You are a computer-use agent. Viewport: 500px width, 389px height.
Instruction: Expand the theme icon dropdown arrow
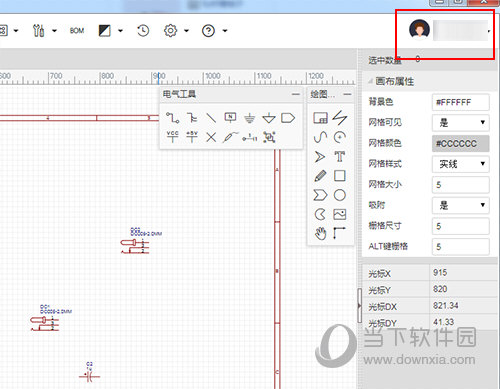120,31
